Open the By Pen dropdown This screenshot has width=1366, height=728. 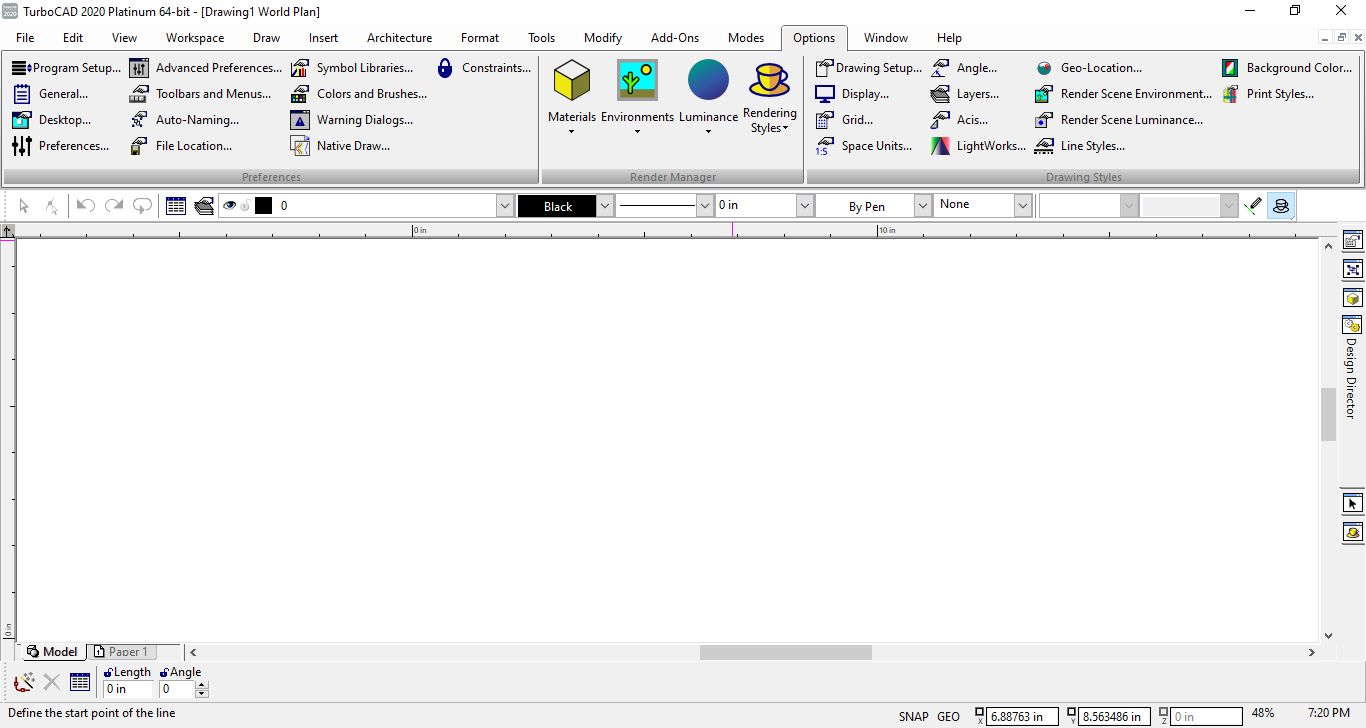(923, 206)
